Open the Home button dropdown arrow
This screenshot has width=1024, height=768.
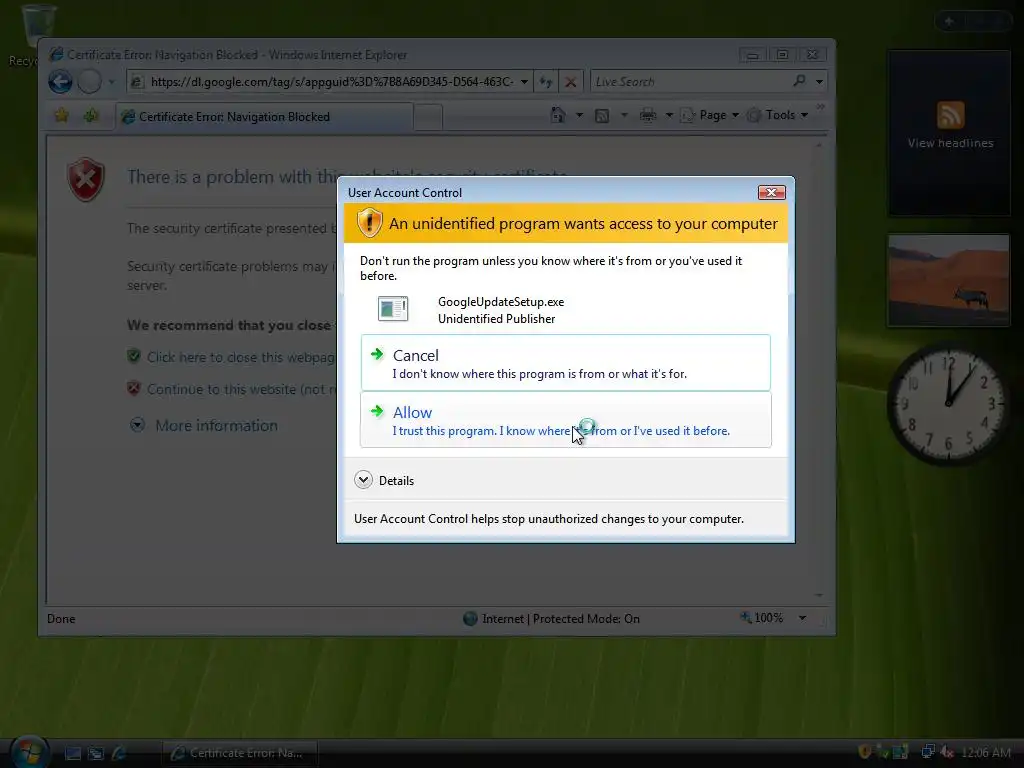coord(579,116)
